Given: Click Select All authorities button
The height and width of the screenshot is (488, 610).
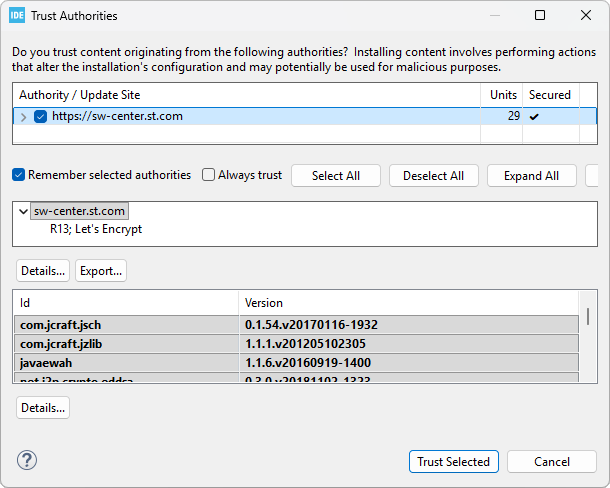Looking at the screenshot, I should pos(335,176).
